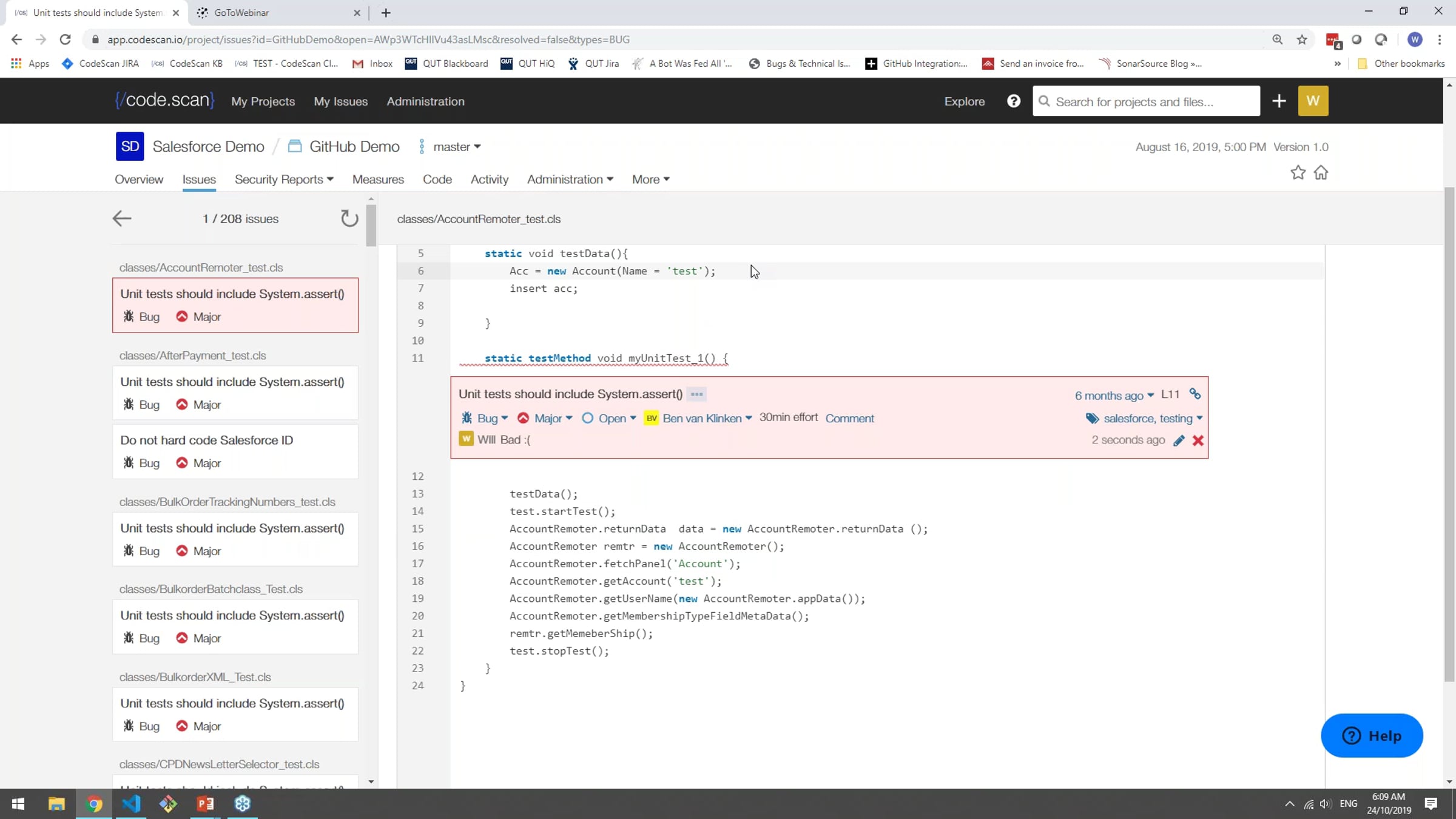
Task: Click the plus icon in CodeScan header
Action: coord(1279,101)
